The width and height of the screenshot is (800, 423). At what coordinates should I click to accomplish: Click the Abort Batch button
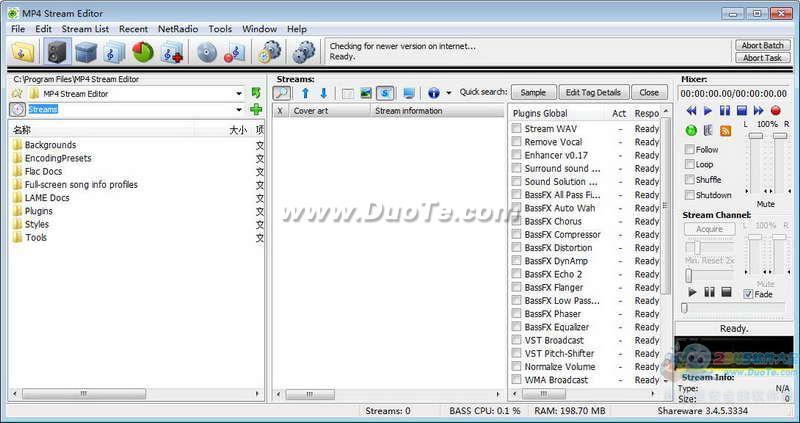tap(763, 45)
